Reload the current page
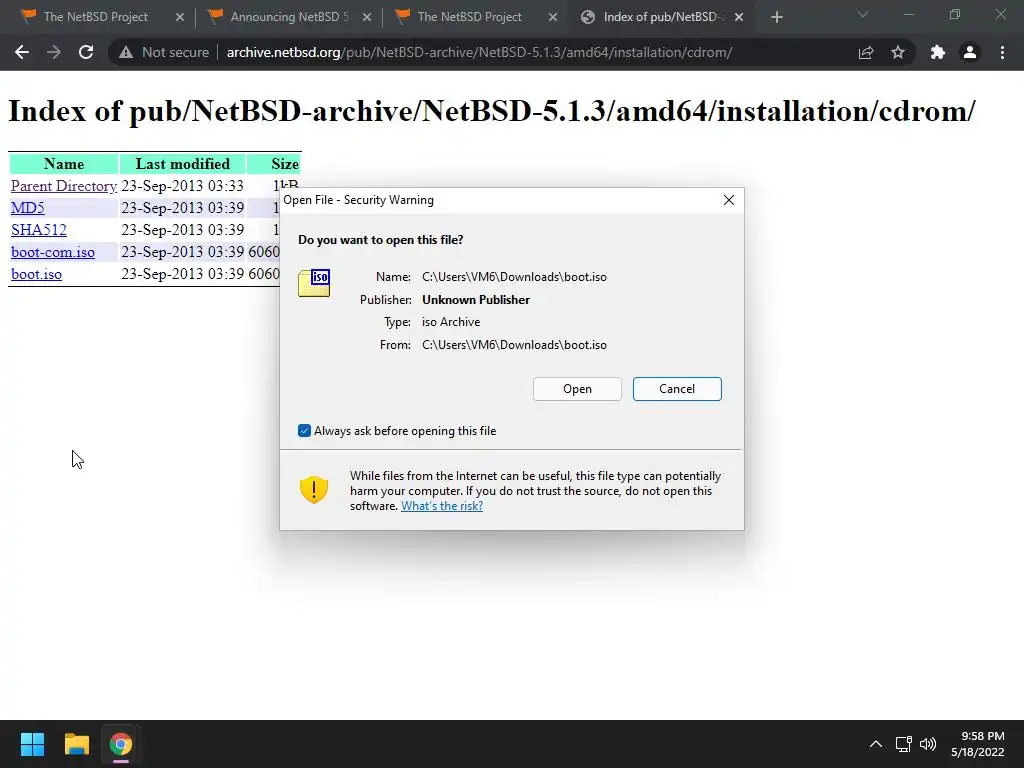This screenshot has height=768, width=1024. 86,52
